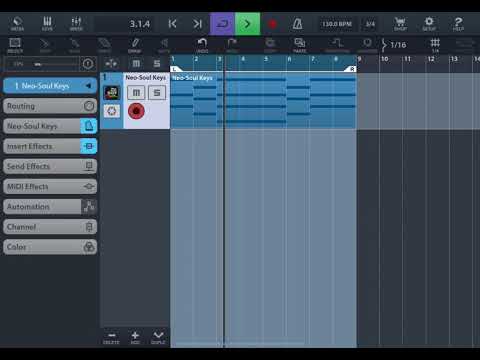The width and height of the screenshot is (480, 360).
Task: Open the Help question mark
Action: (x=458, y=24)
